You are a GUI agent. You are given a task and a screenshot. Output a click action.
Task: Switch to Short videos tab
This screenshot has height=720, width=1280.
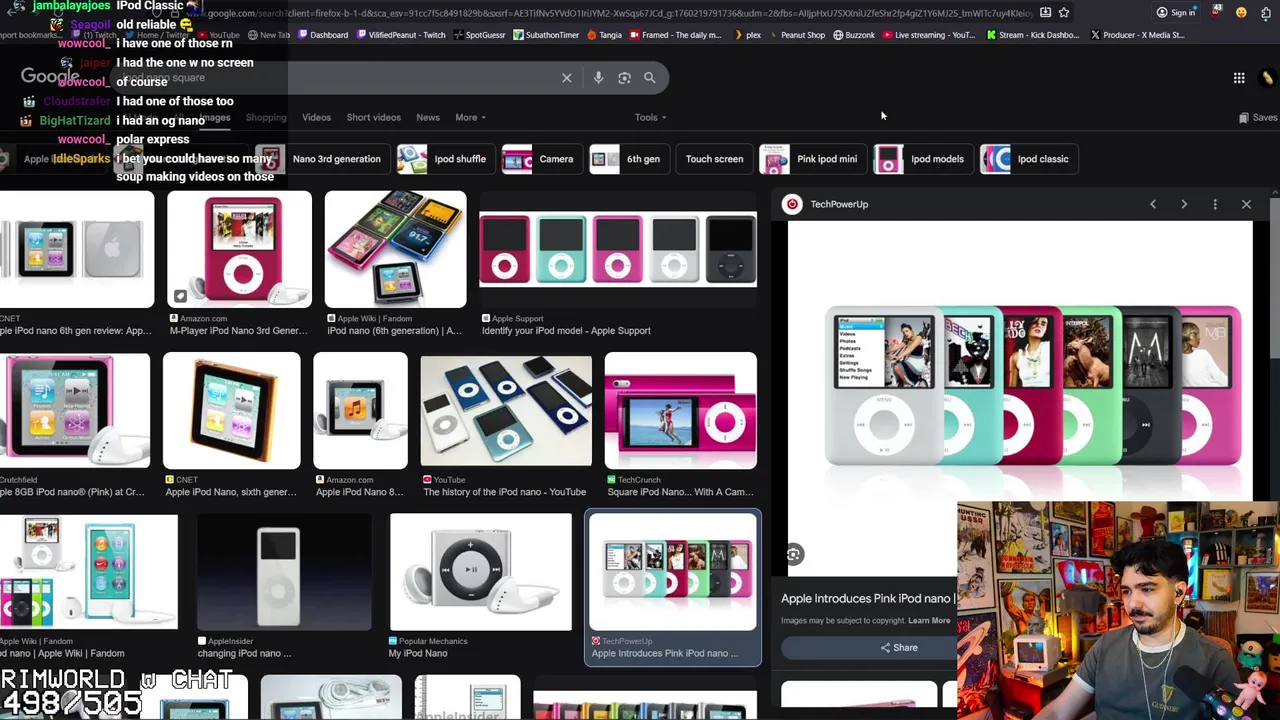[x=373, y=117]
